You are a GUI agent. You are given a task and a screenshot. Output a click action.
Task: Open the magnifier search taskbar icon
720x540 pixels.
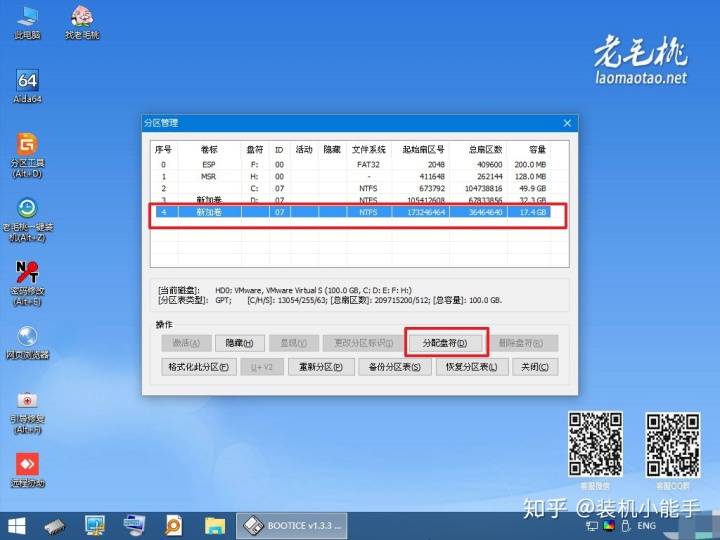pyautogui.click(x=174, y=526)
